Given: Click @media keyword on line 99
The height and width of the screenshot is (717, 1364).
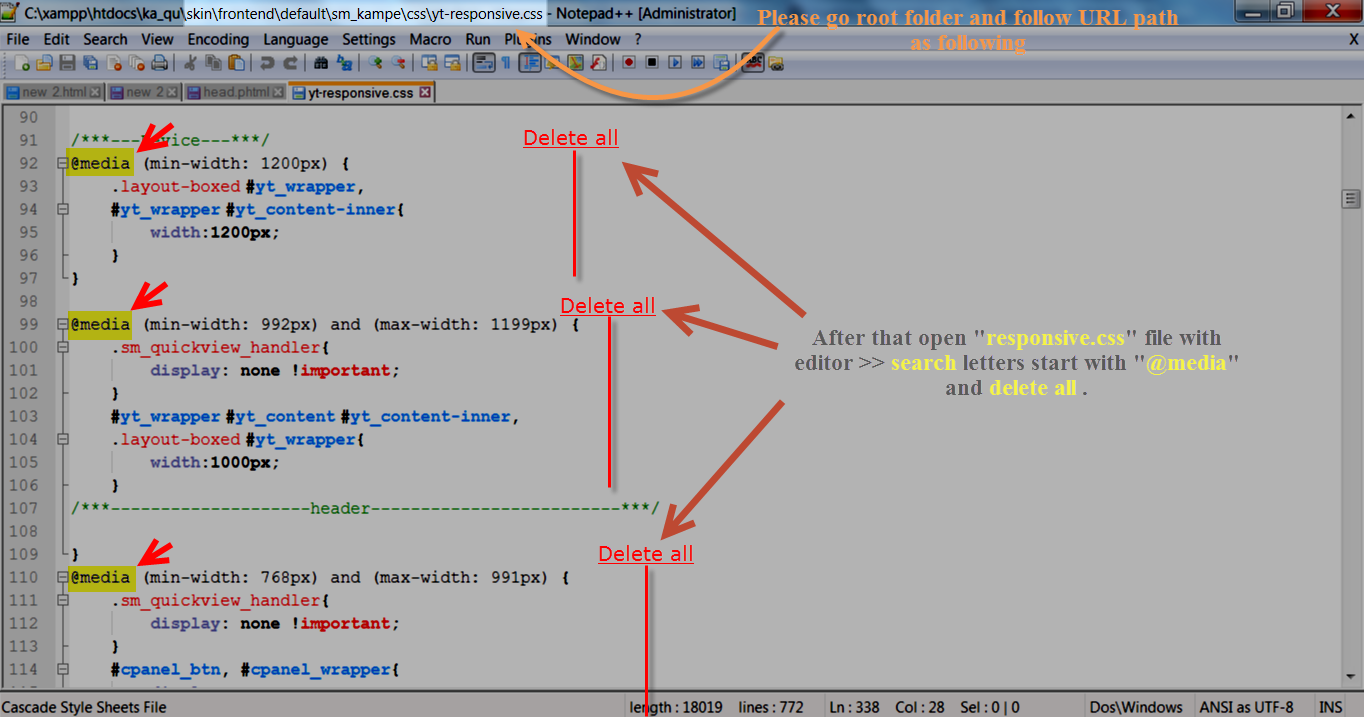Looking at the screenshot, I should coord(100,324).
